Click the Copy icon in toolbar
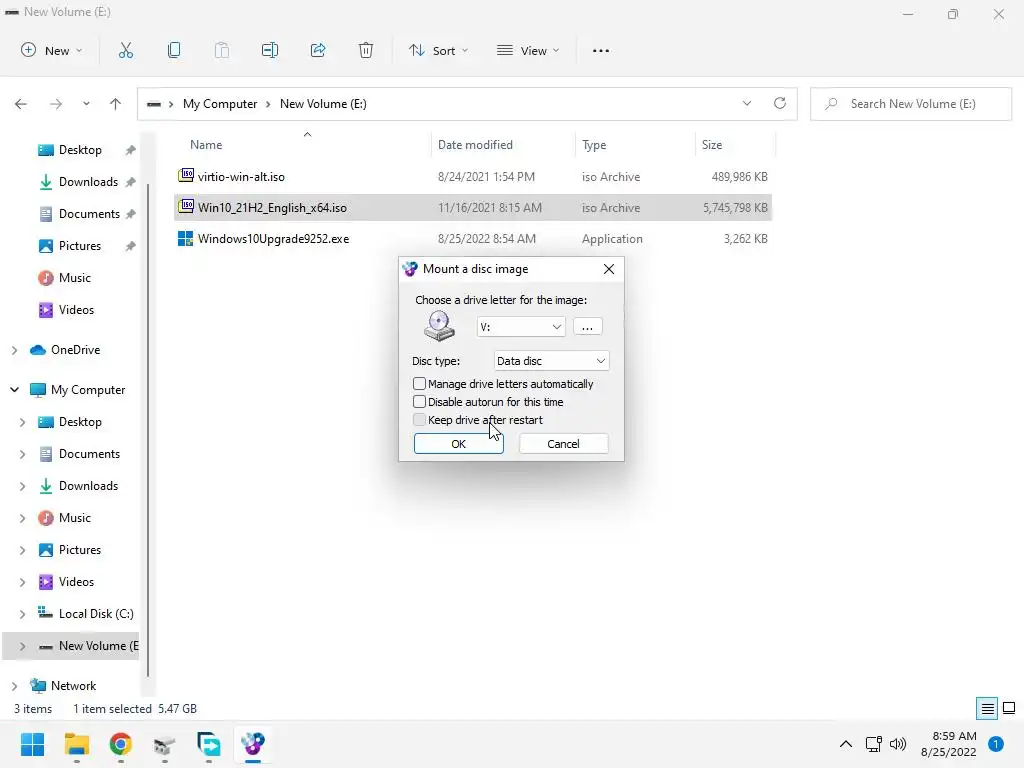Screen dimensions: 1024x768 coord(174,50)
